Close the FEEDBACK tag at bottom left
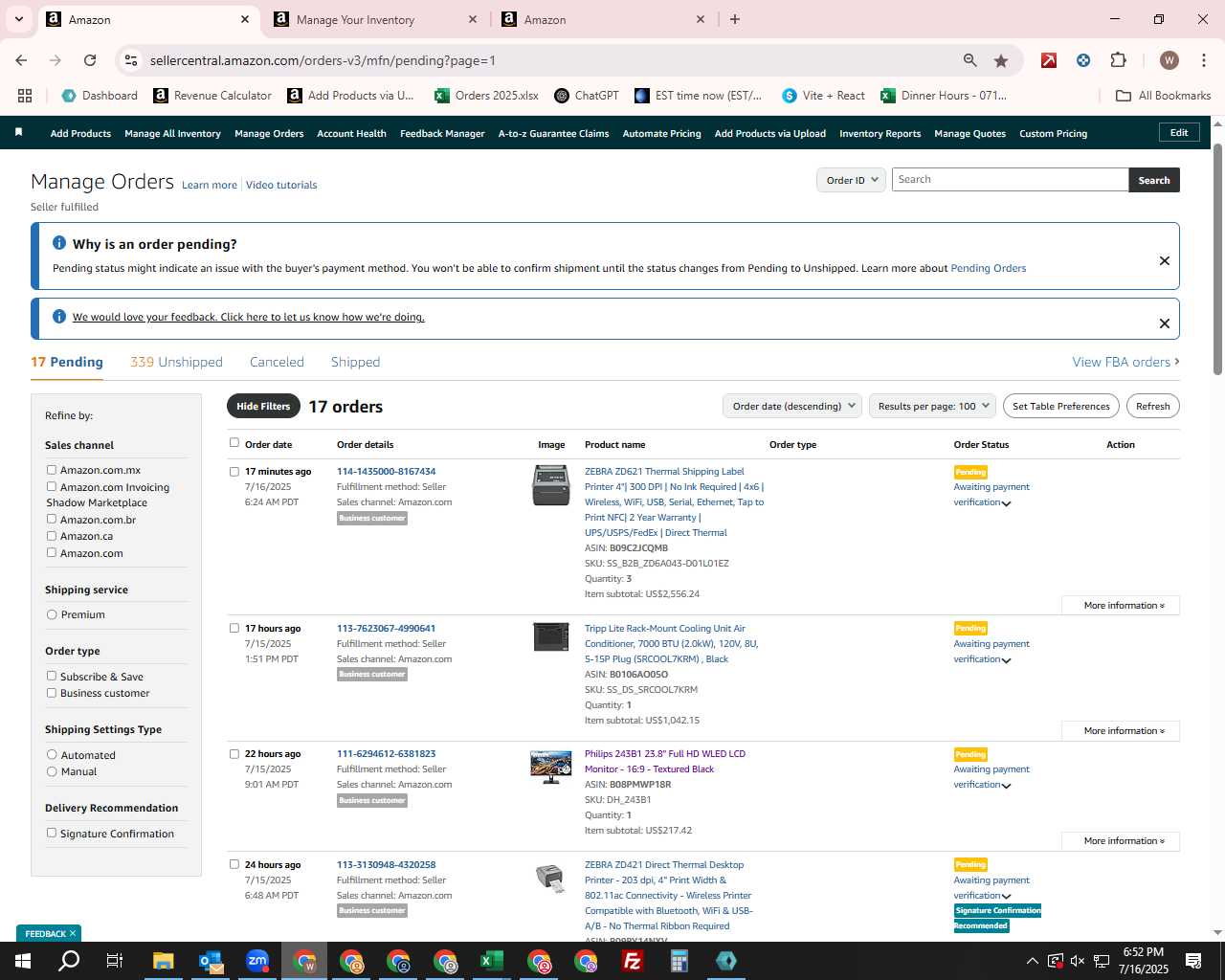 [72, 933]
